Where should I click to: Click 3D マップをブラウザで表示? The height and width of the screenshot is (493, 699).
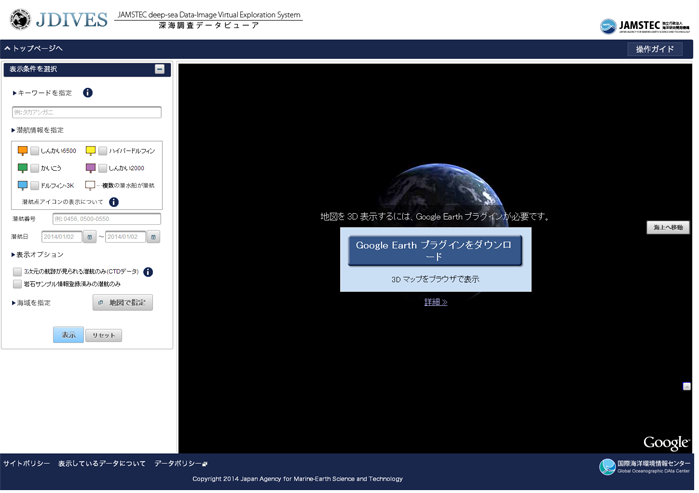click(435, 279)
